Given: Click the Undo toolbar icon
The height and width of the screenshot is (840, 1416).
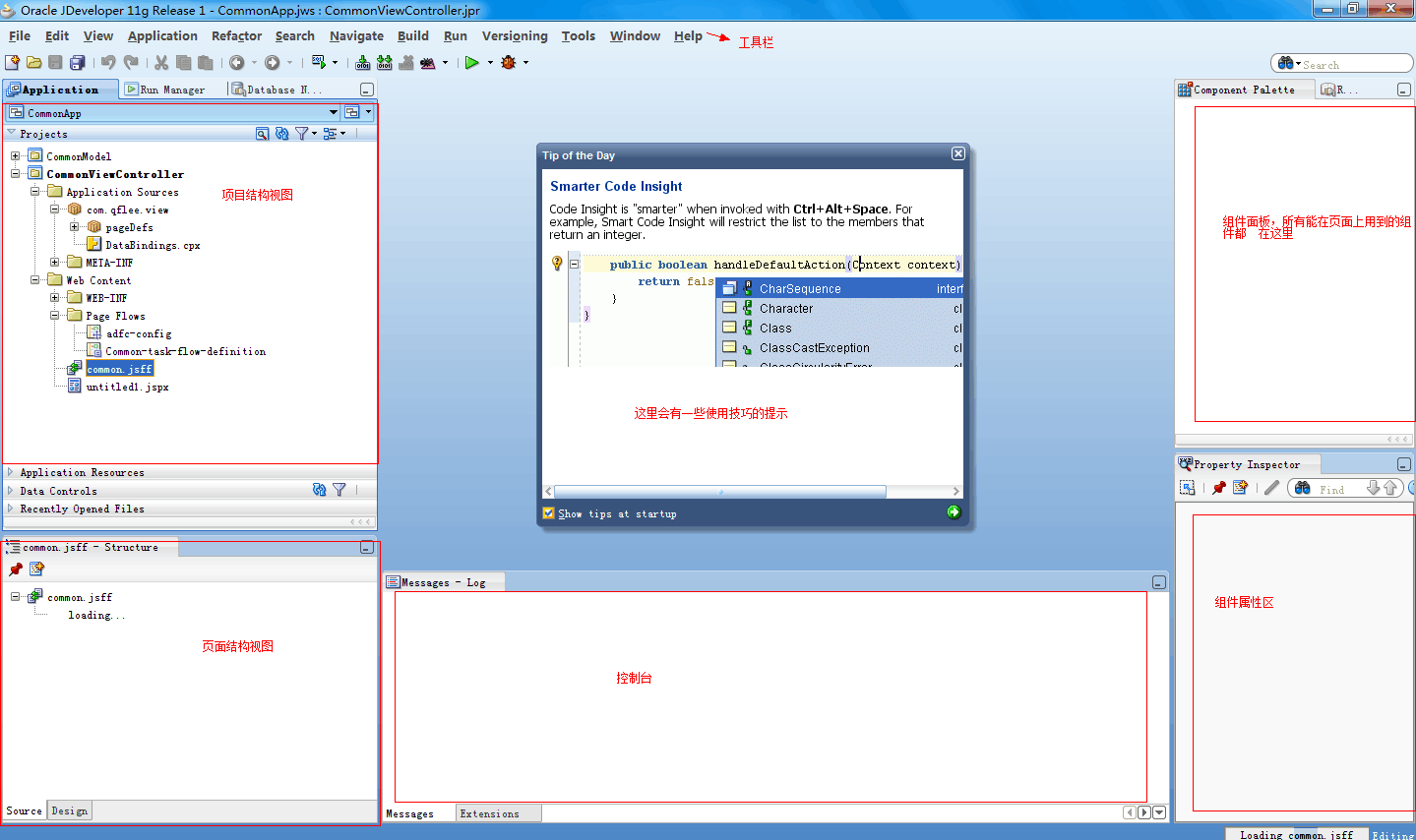Looking at the screenshot, I should 108,62.
